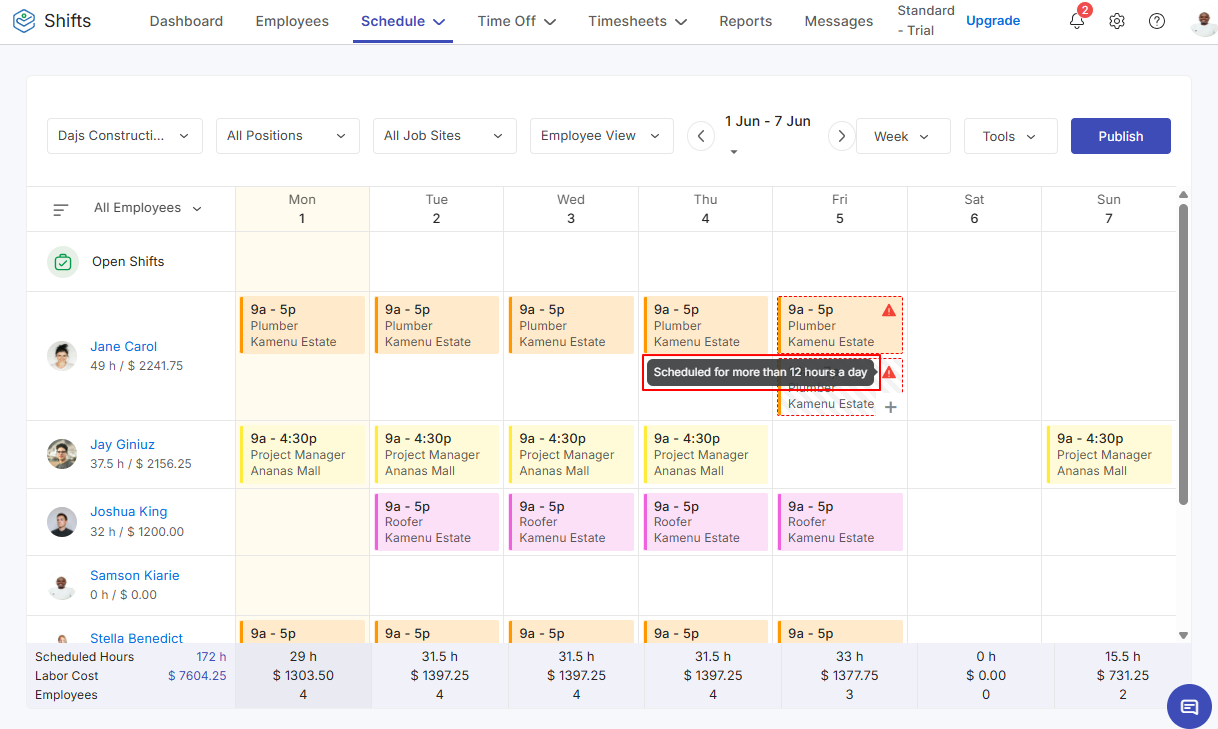This screenshot has height=729, width=1218.
Task: Open the notifications bell
Action: click(1077, 21)
